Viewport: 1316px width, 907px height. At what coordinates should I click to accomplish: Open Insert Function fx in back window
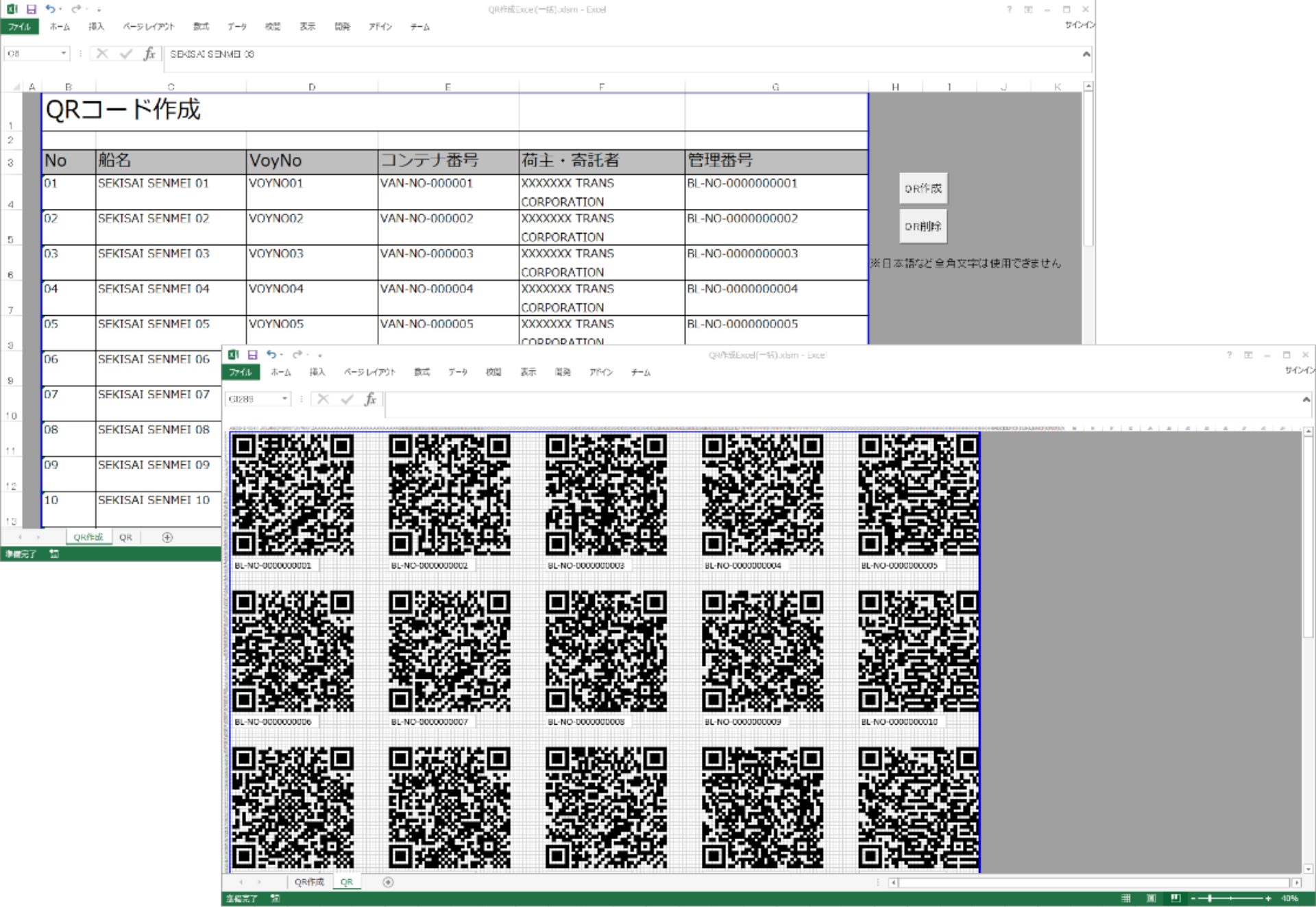point(149,53)
